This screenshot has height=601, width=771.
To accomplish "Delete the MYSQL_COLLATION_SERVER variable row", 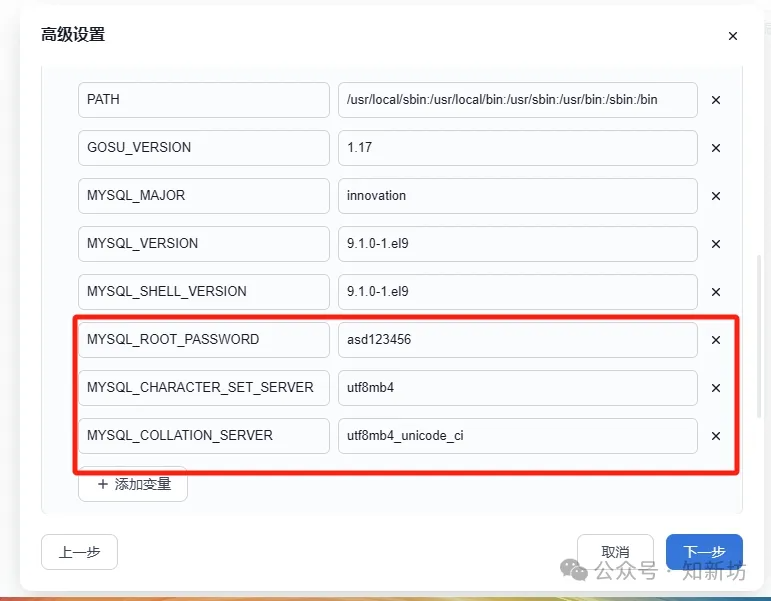I will click(715, 436).
